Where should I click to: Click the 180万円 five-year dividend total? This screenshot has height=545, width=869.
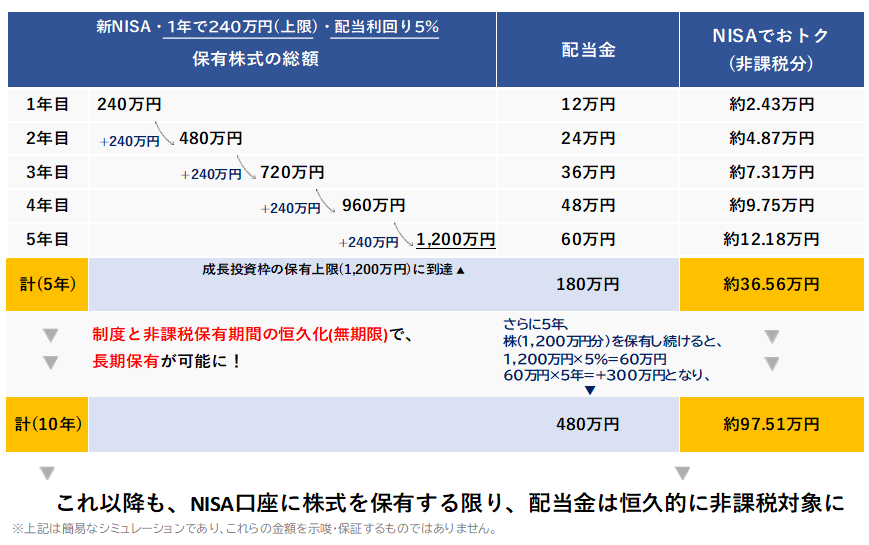(x=587, y=284)
